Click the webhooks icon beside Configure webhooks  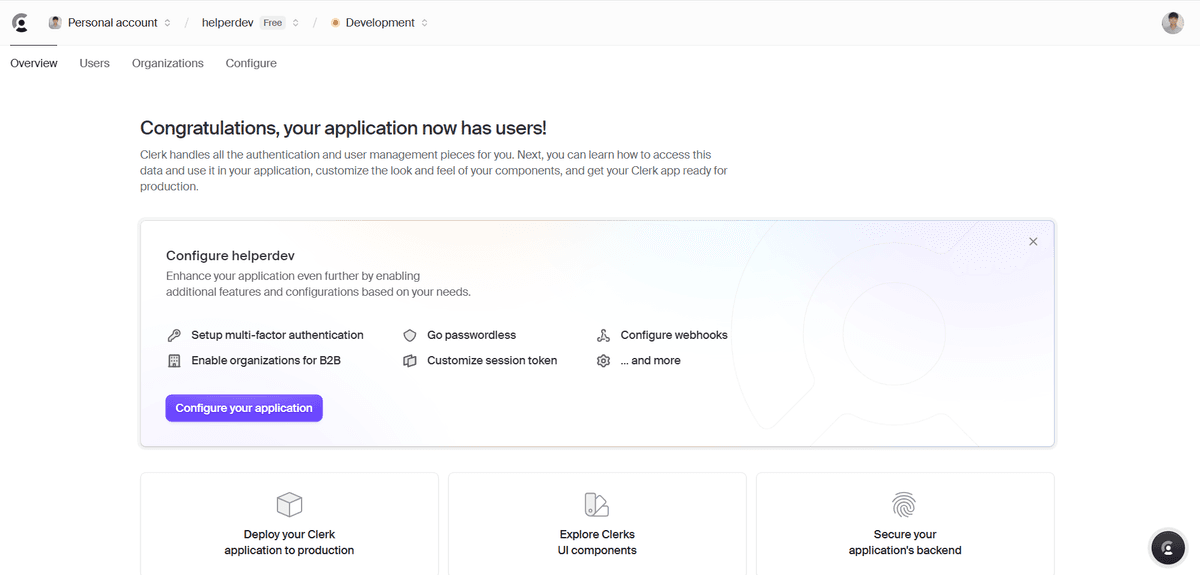[x=603, y=335]
